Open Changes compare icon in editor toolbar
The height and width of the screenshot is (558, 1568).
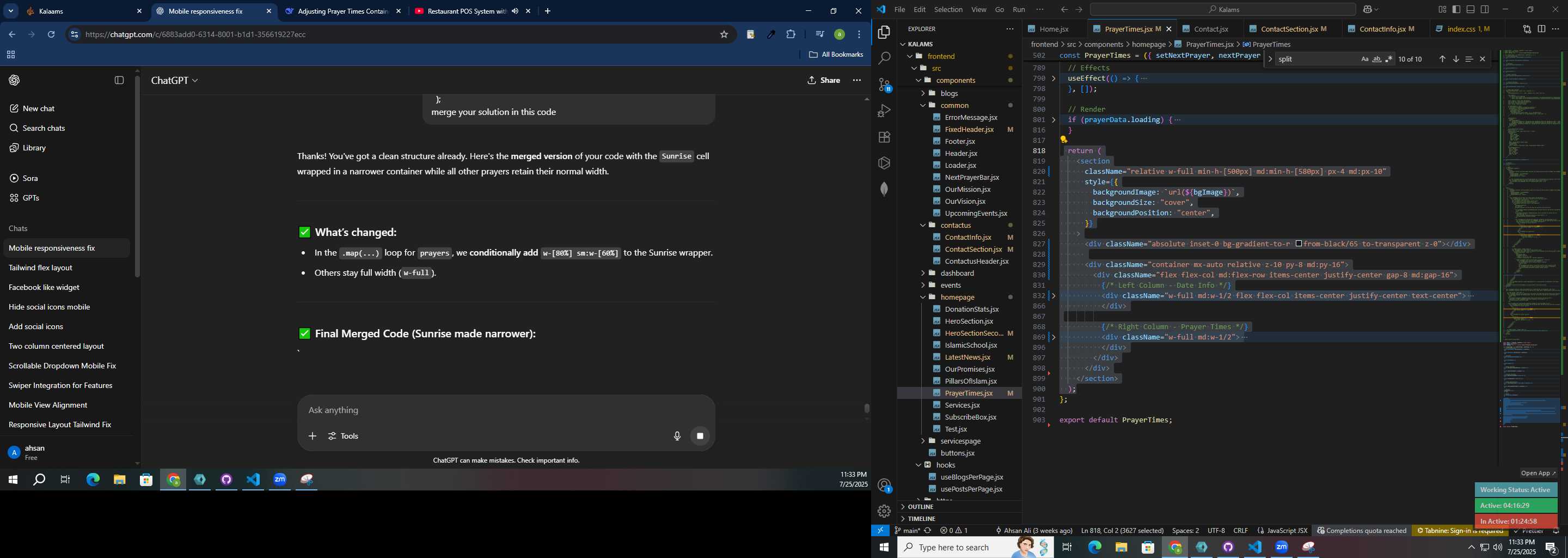point(1527,29)
